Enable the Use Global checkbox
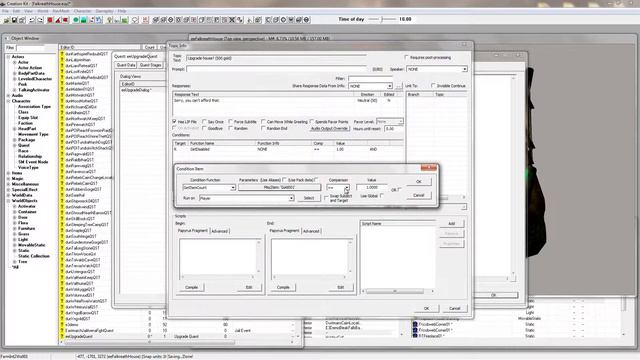The image size is (640, 360). click(x=382, y=196)
